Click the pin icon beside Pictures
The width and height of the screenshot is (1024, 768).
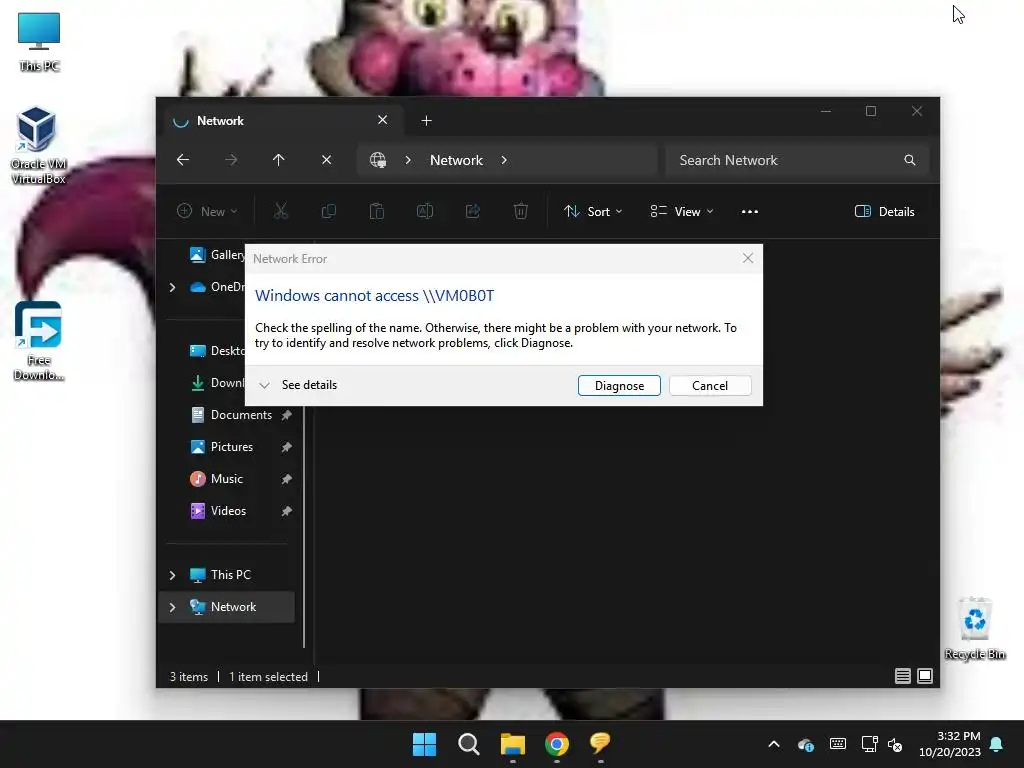[286, 447]
